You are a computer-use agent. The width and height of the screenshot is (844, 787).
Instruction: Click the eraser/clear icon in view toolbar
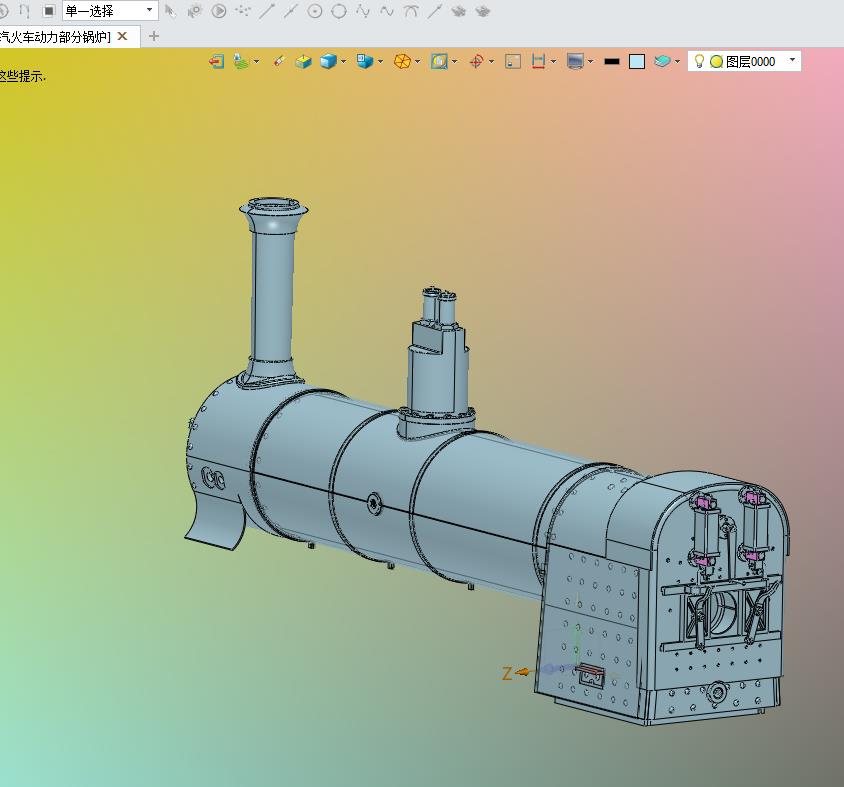click(278, 61)
